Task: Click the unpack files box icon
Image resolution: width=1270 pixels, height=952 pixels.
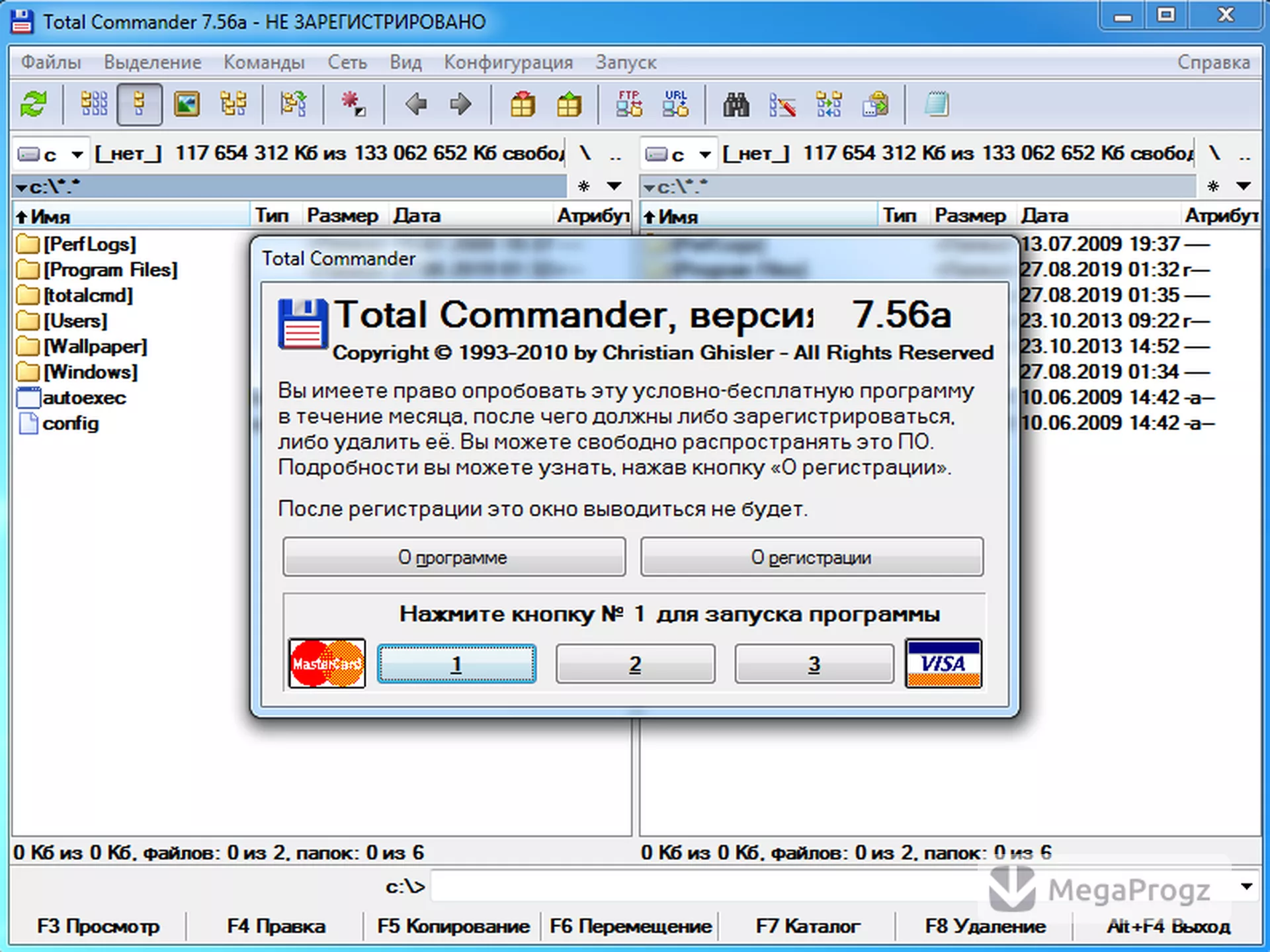Action: [x=569, y=105]
